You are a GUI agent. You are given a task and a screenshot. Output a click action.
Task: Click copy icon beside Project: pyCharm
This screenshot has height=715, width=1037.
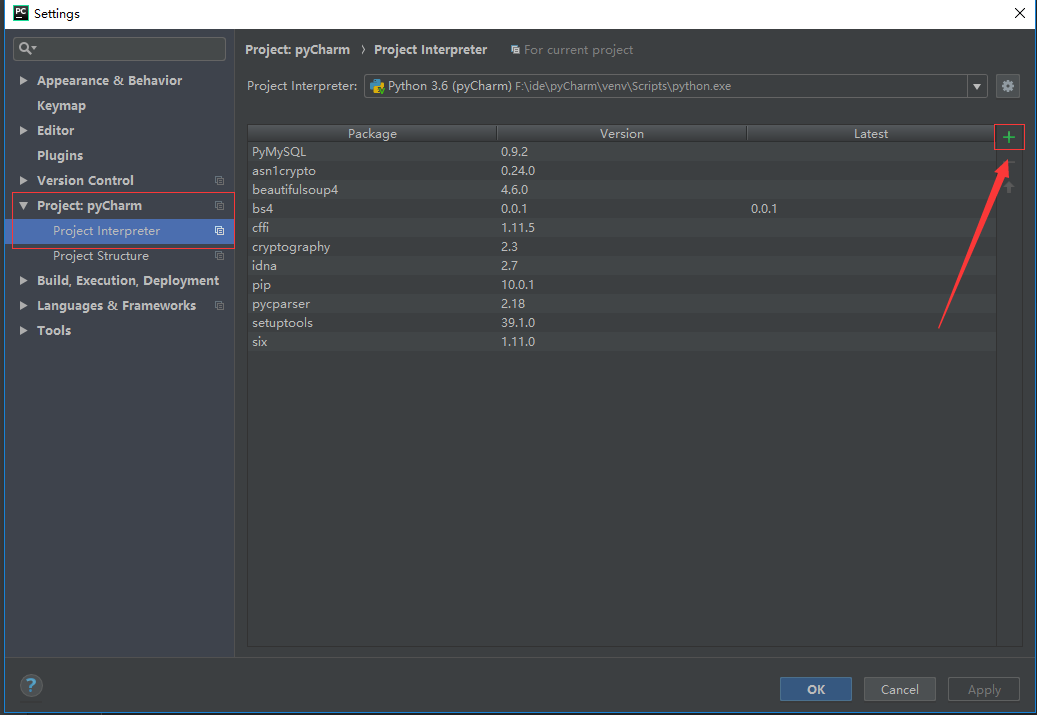pos(219,206)
